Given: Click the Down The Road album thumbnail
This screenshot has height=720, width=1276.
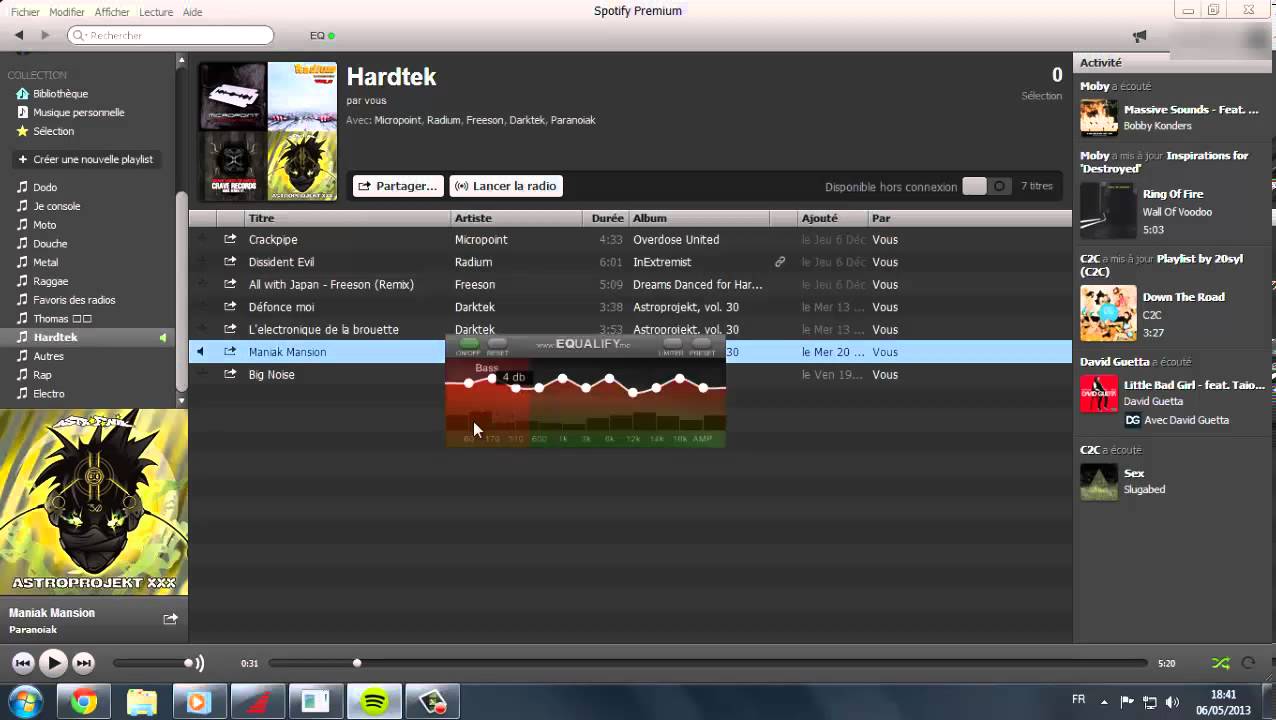Looking at the screenshot, I should 1108,314.
